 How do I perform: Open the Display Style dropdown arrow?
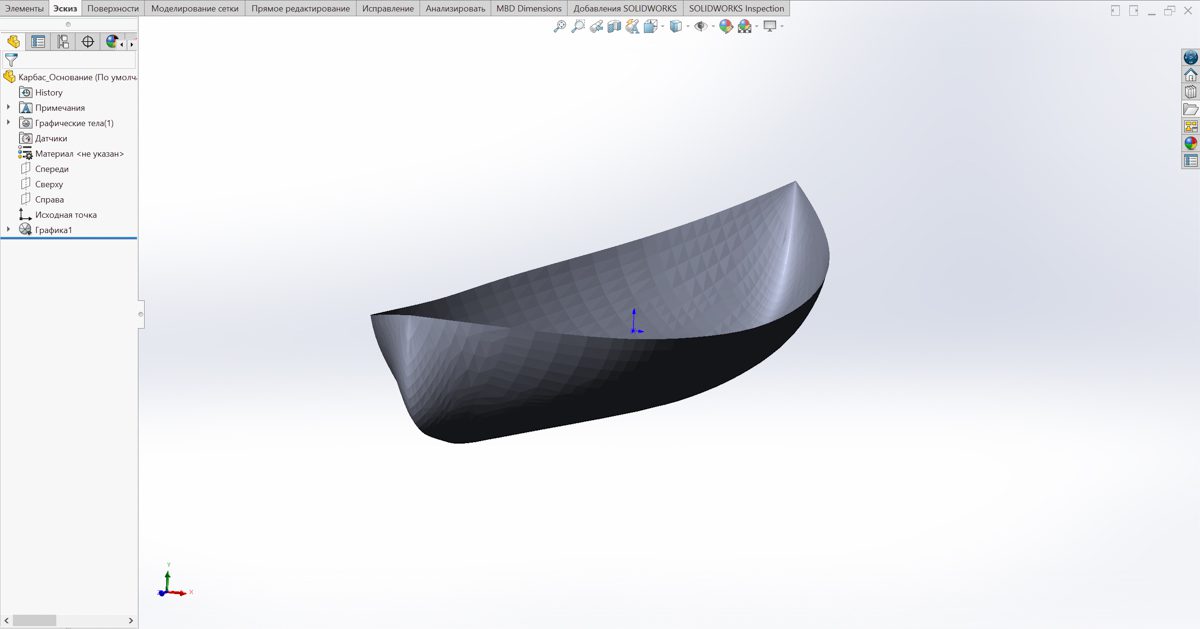pyautogui.click(x=688, y=27)
